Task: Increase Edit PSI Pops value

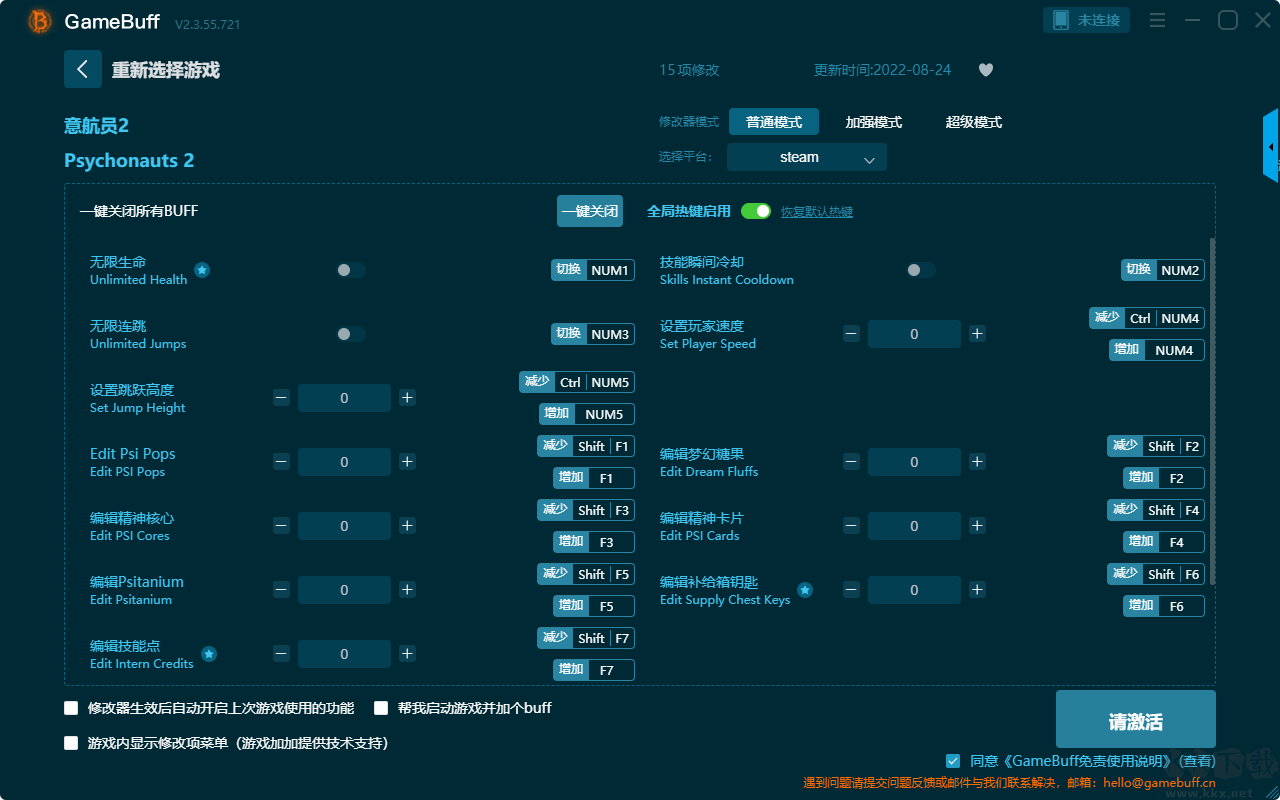Action: 407,462
